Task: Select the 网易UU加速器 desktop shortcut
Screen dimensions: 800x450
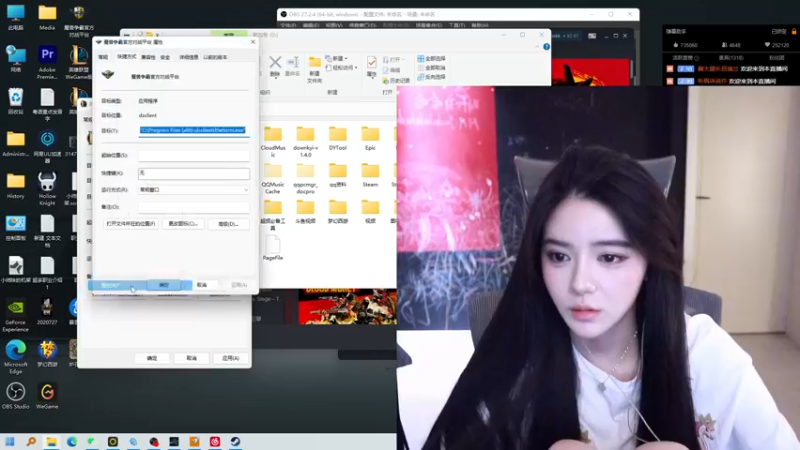Action: (47, 146)
